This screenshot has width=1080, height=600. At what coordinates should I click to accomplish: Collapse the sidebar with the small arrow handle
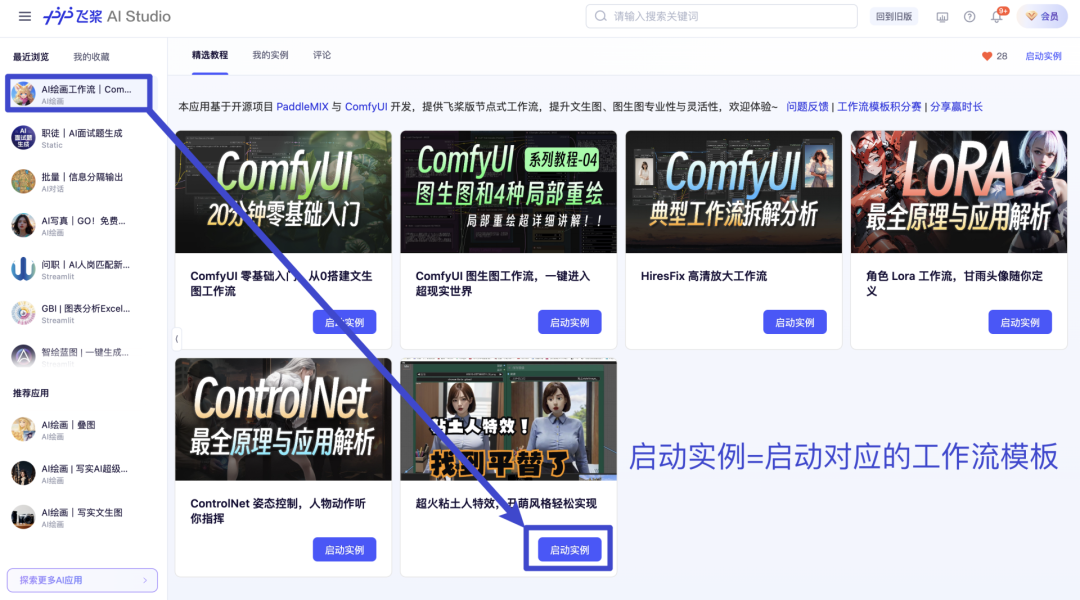pyautogui.click(x=177, y=338)
